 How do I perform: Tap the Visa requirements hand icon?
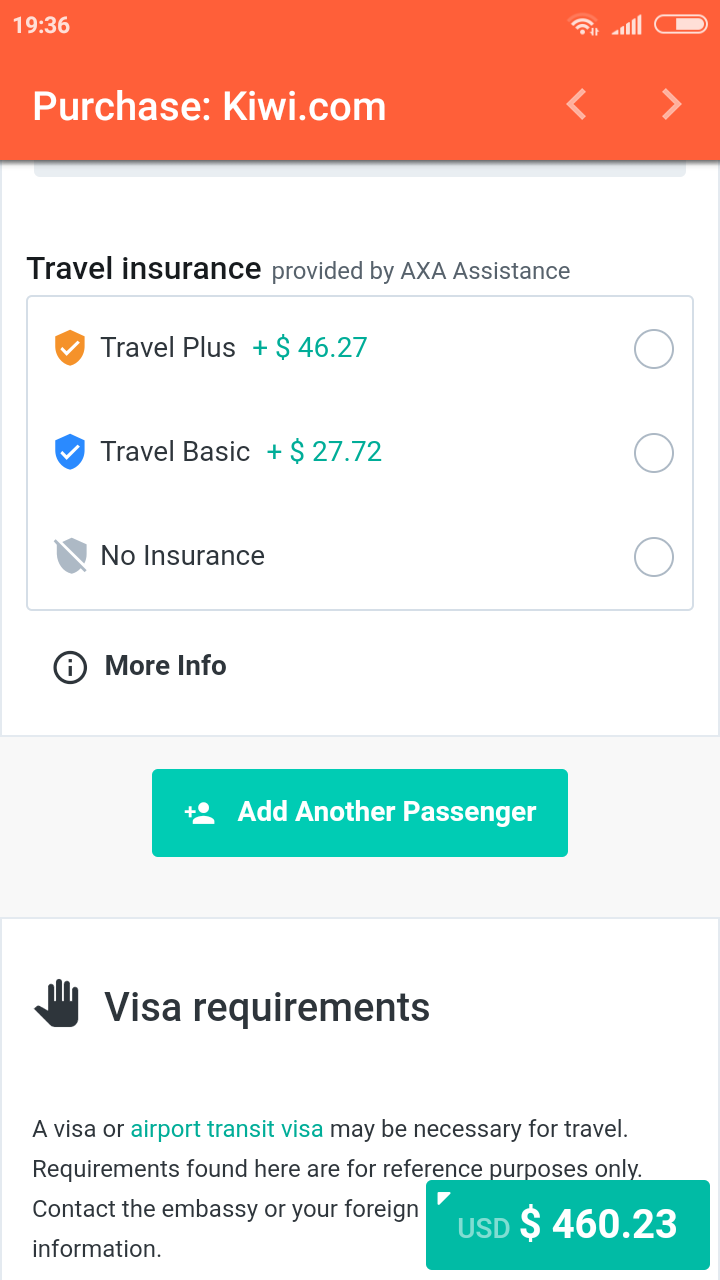coord(58,1004)
